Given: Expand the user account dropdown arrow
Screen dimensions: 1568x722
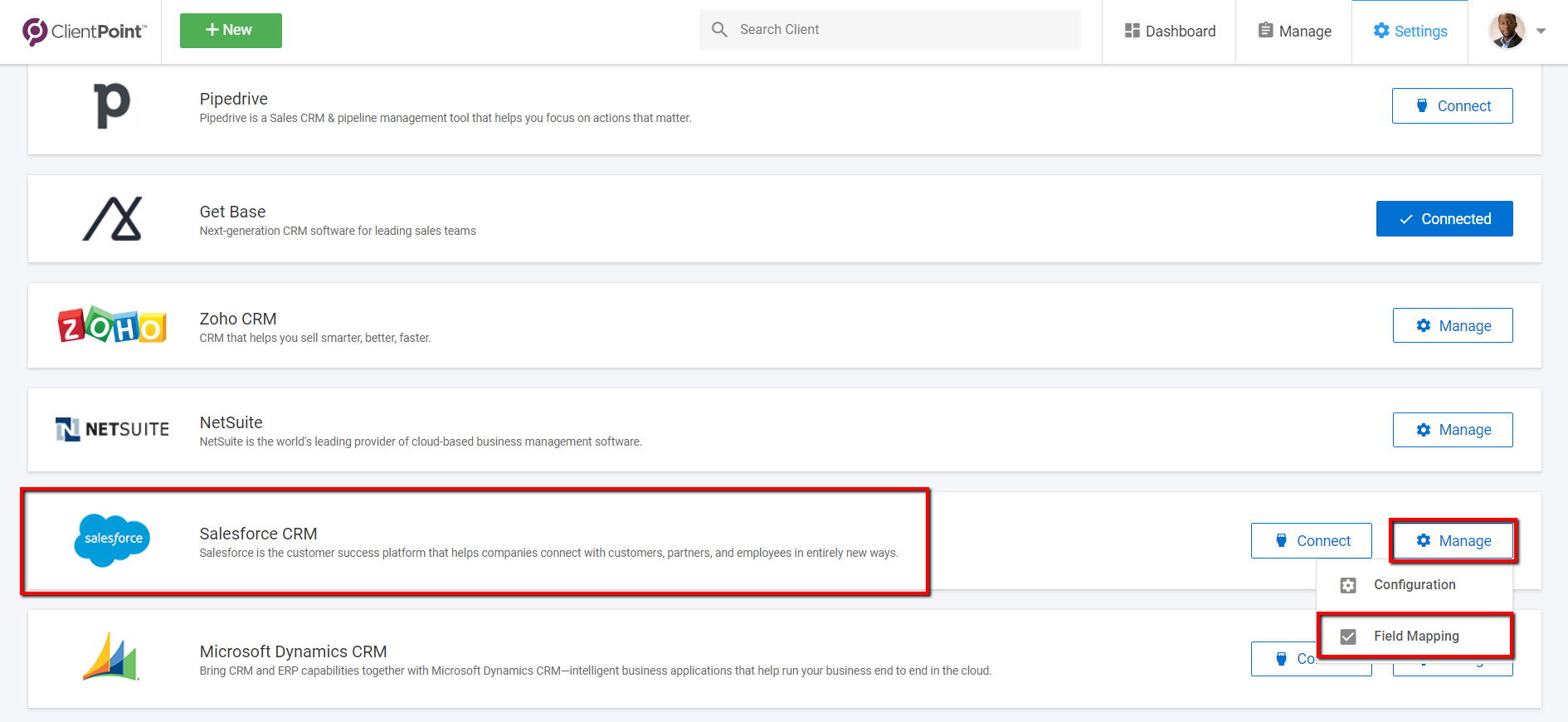Looking at the screenshot, I should (x=1541, y=32).
